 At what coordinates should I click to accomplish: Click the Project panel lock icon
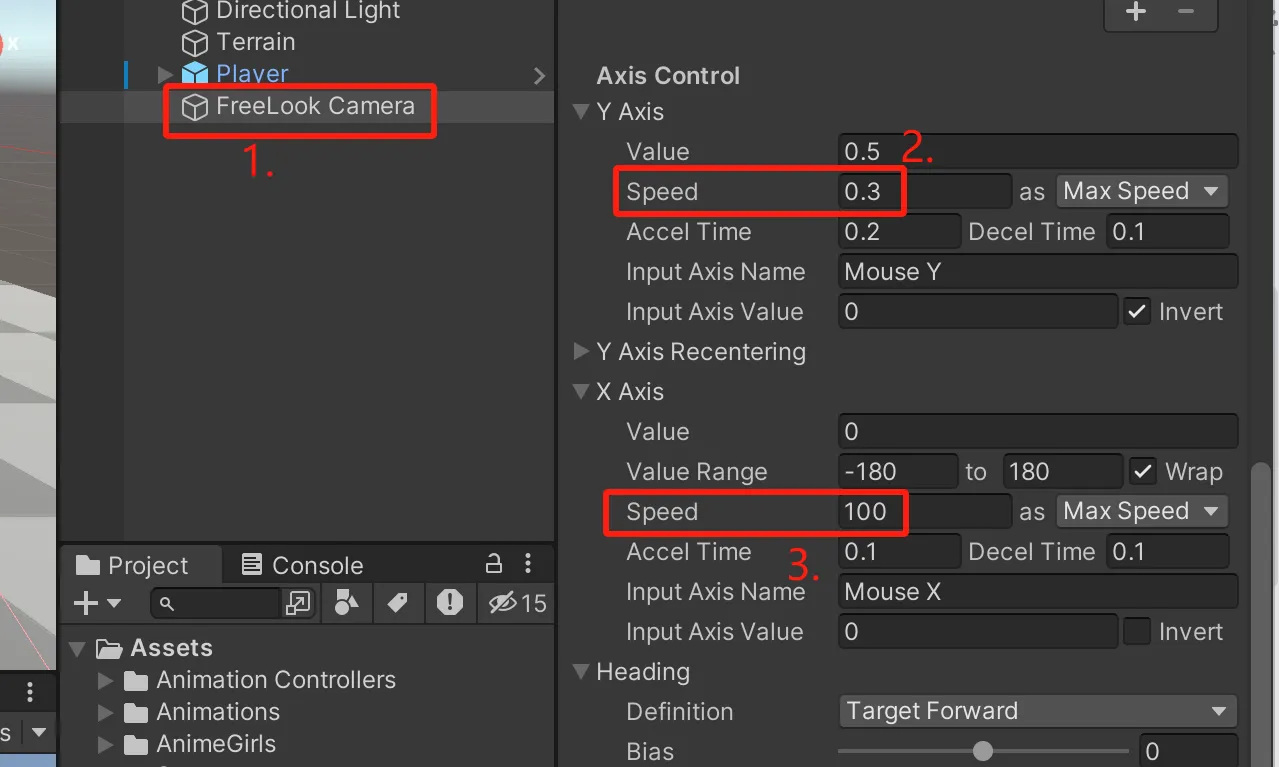(x=493, y=563)
